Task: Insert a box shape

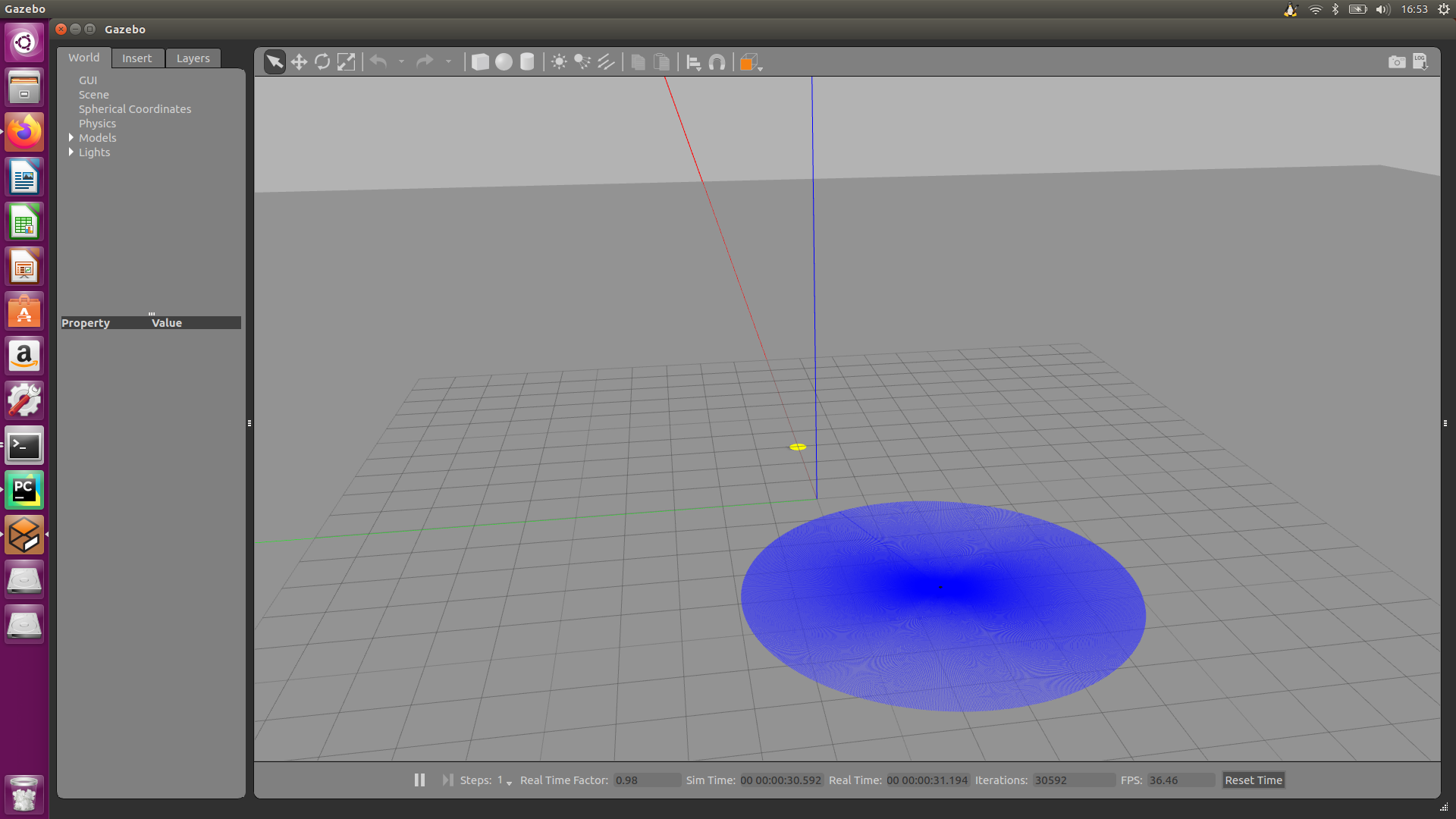Action: coord(480,62)
